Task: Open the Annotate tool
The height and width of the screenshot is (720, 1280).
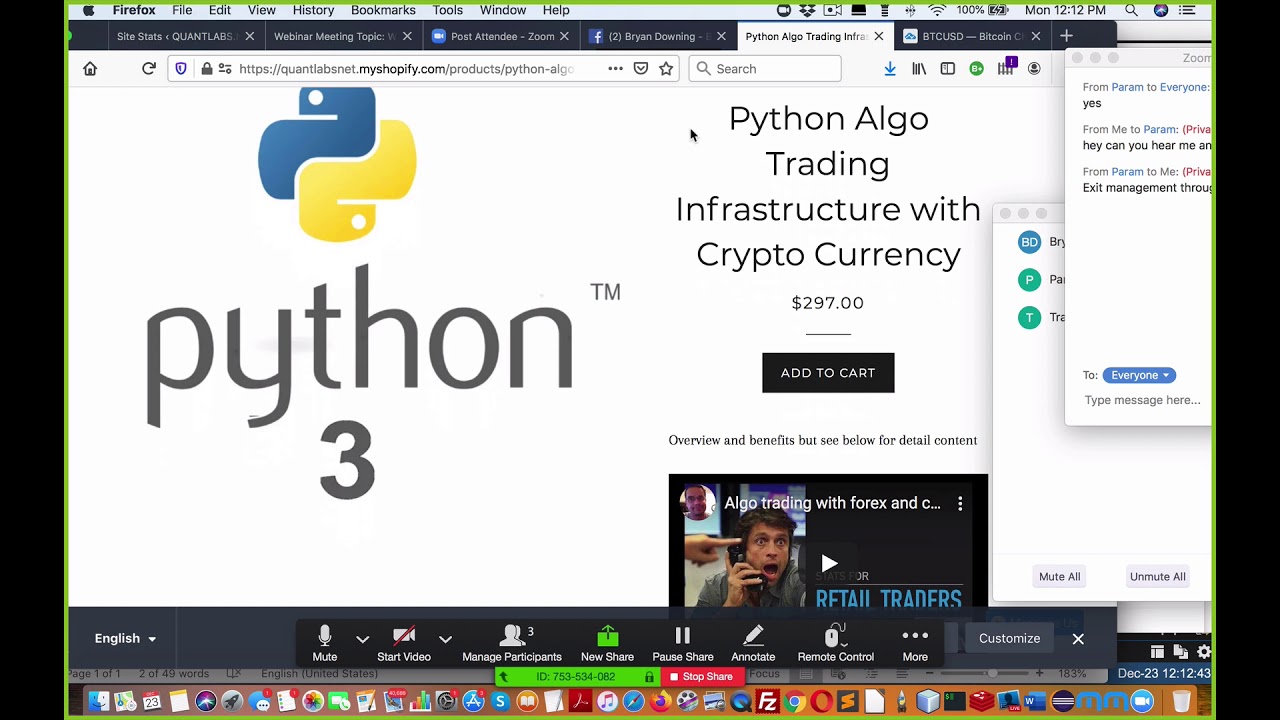Action: click(753, 644)
